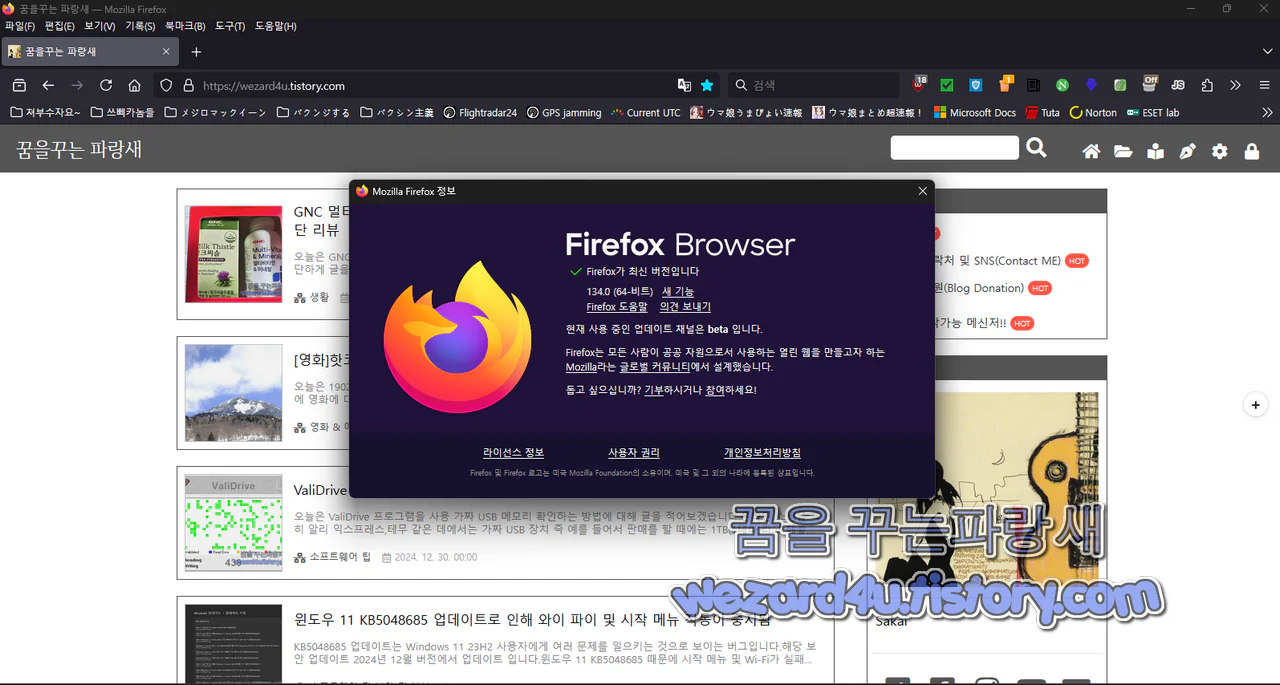The image size is (1280, 685).
Task: Click the blog magnifier search icon
Action: click(x=1037, y=148)
